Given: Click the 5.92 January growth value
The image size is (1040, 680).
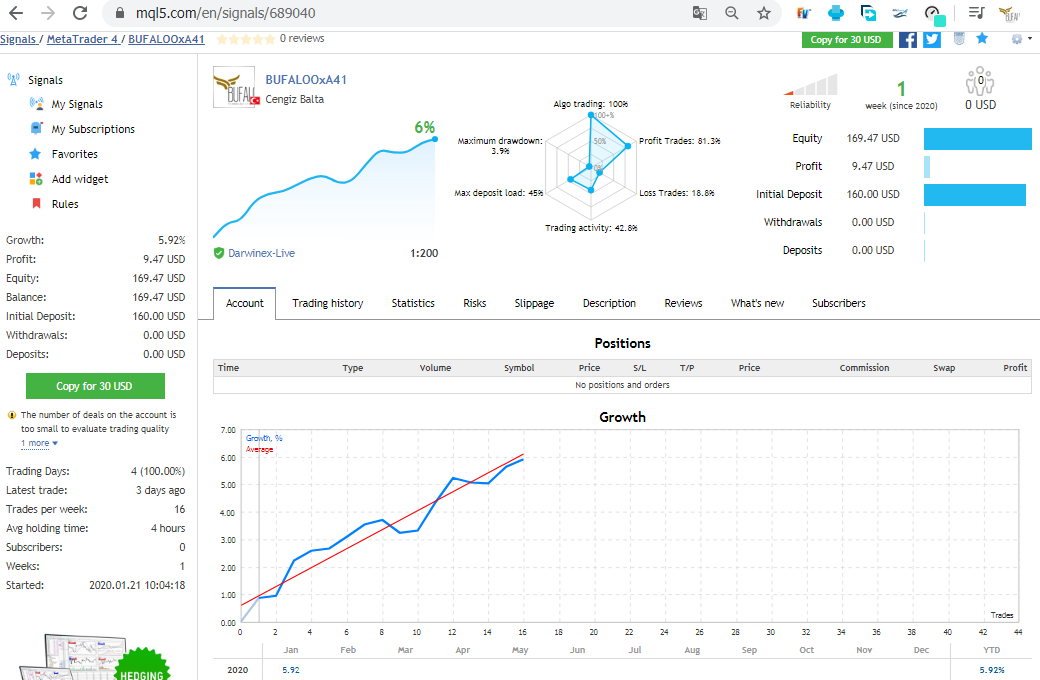Looking at the screenshot, I should [291, 670].
